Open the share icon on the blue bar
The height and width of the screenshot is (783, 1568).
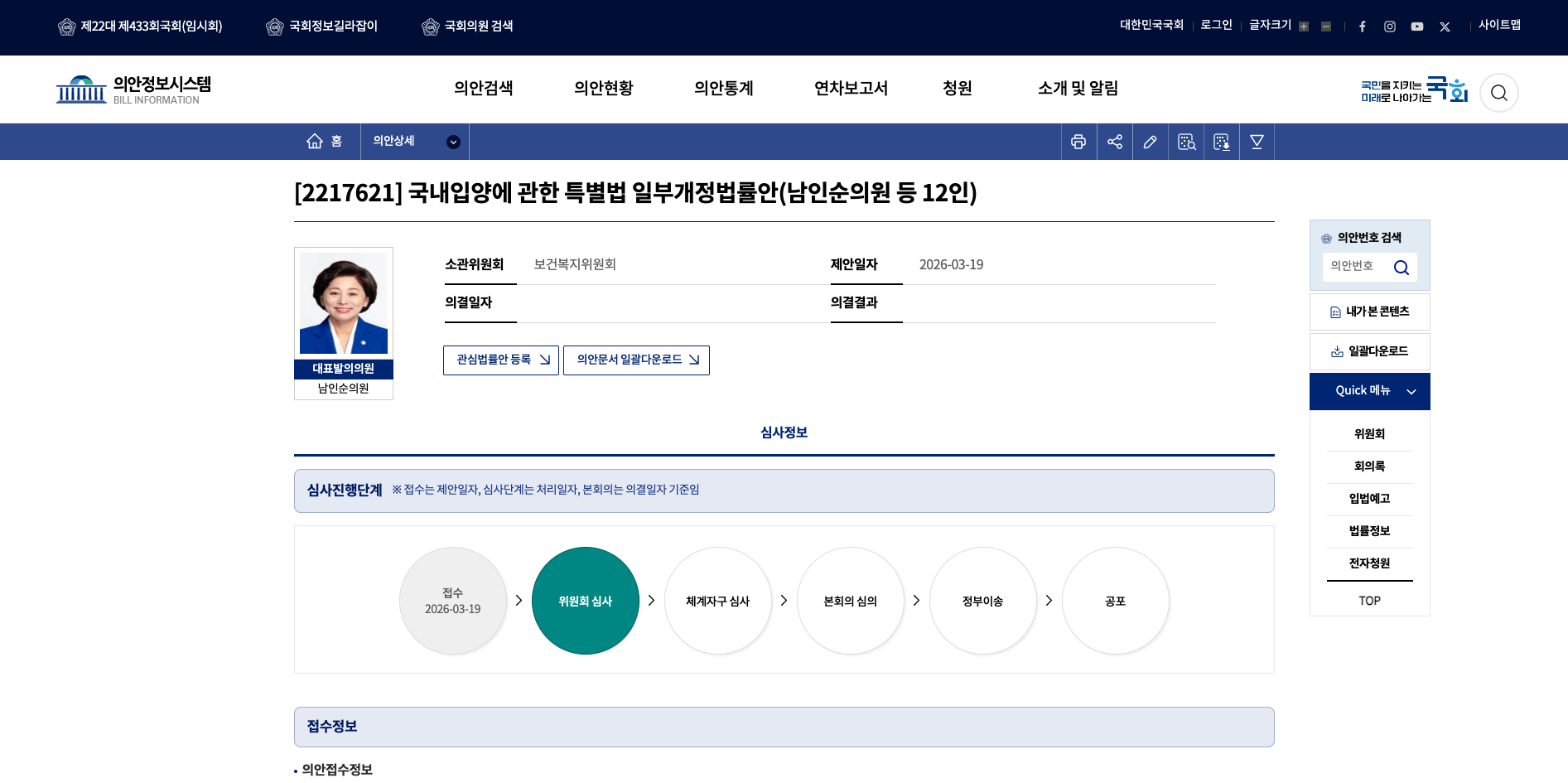(1114, 142)
